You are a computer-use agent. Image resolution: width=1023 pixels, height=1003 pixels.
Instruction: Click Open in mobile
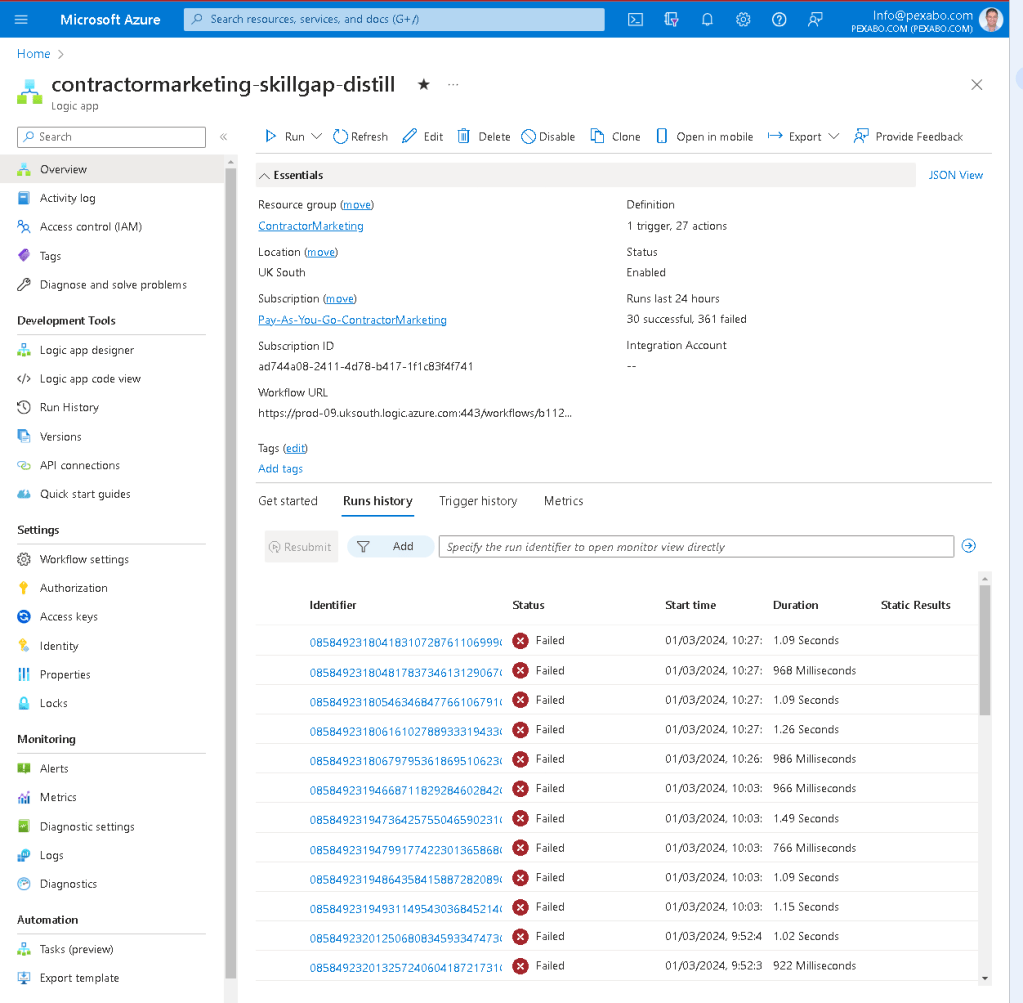coord(705,136)
